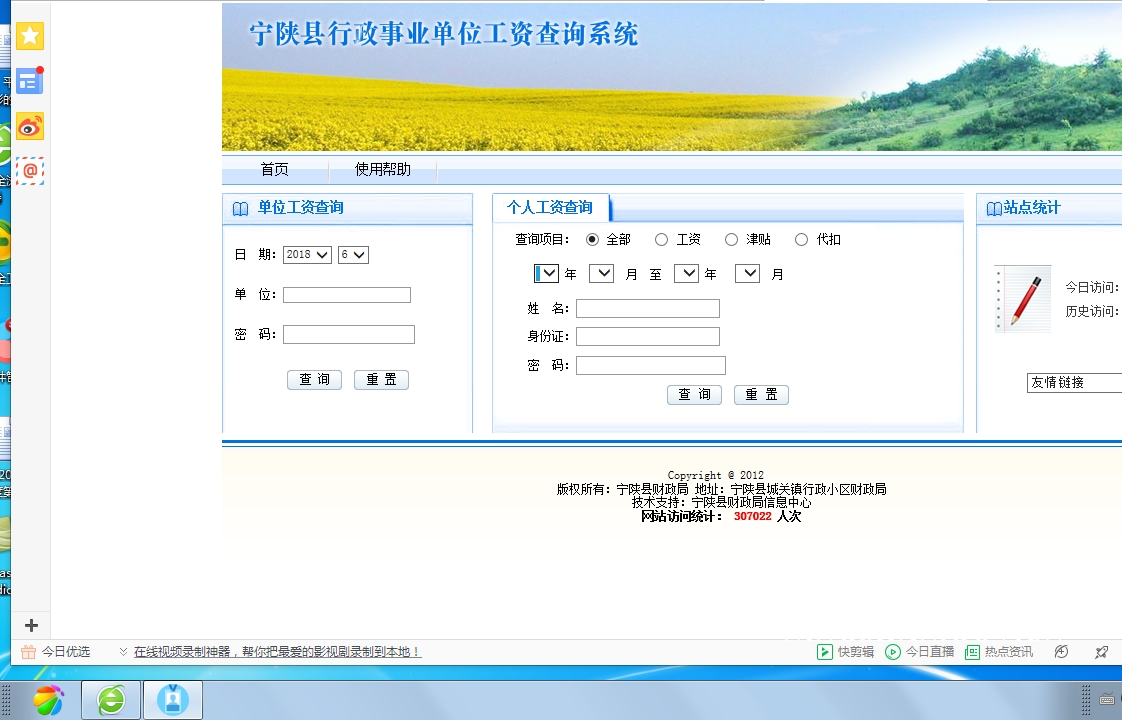Open 使用帮助 in the navigation bar
Image resolution: width=1122 pixels, height=720 pixels.
coord(382,170)
